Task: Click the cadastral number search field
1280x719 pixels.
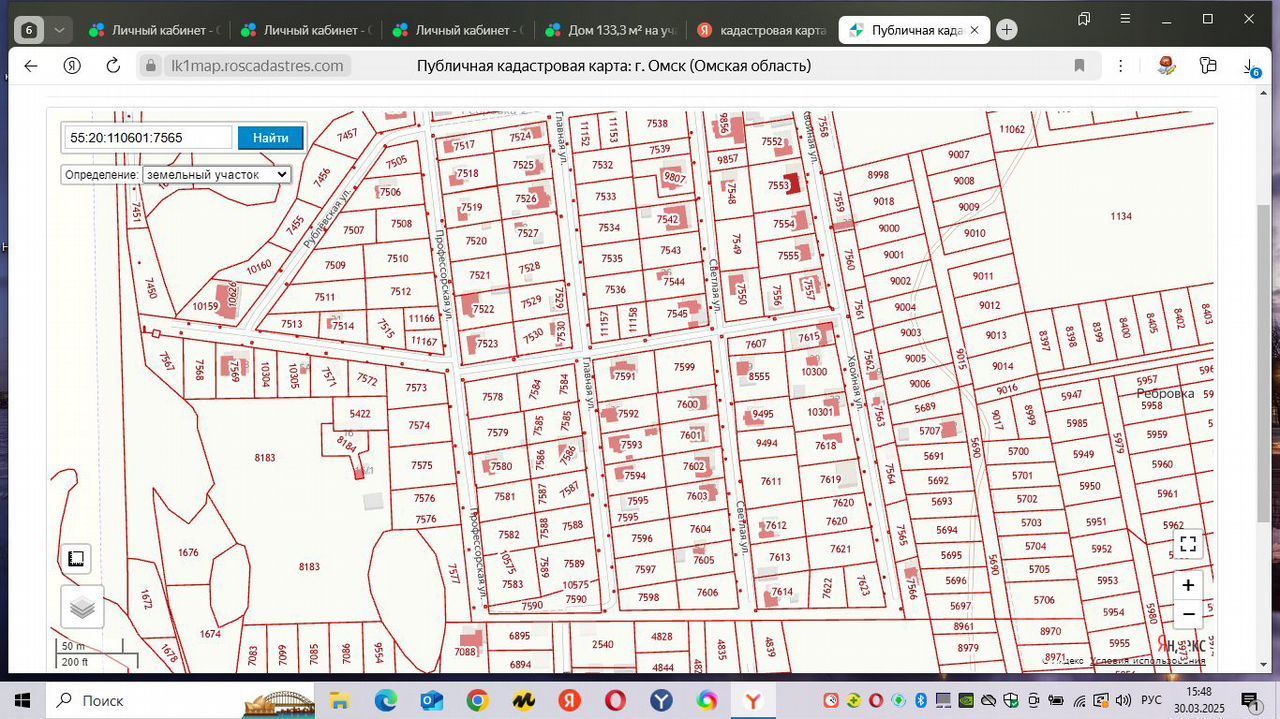Action: point(150,138)
